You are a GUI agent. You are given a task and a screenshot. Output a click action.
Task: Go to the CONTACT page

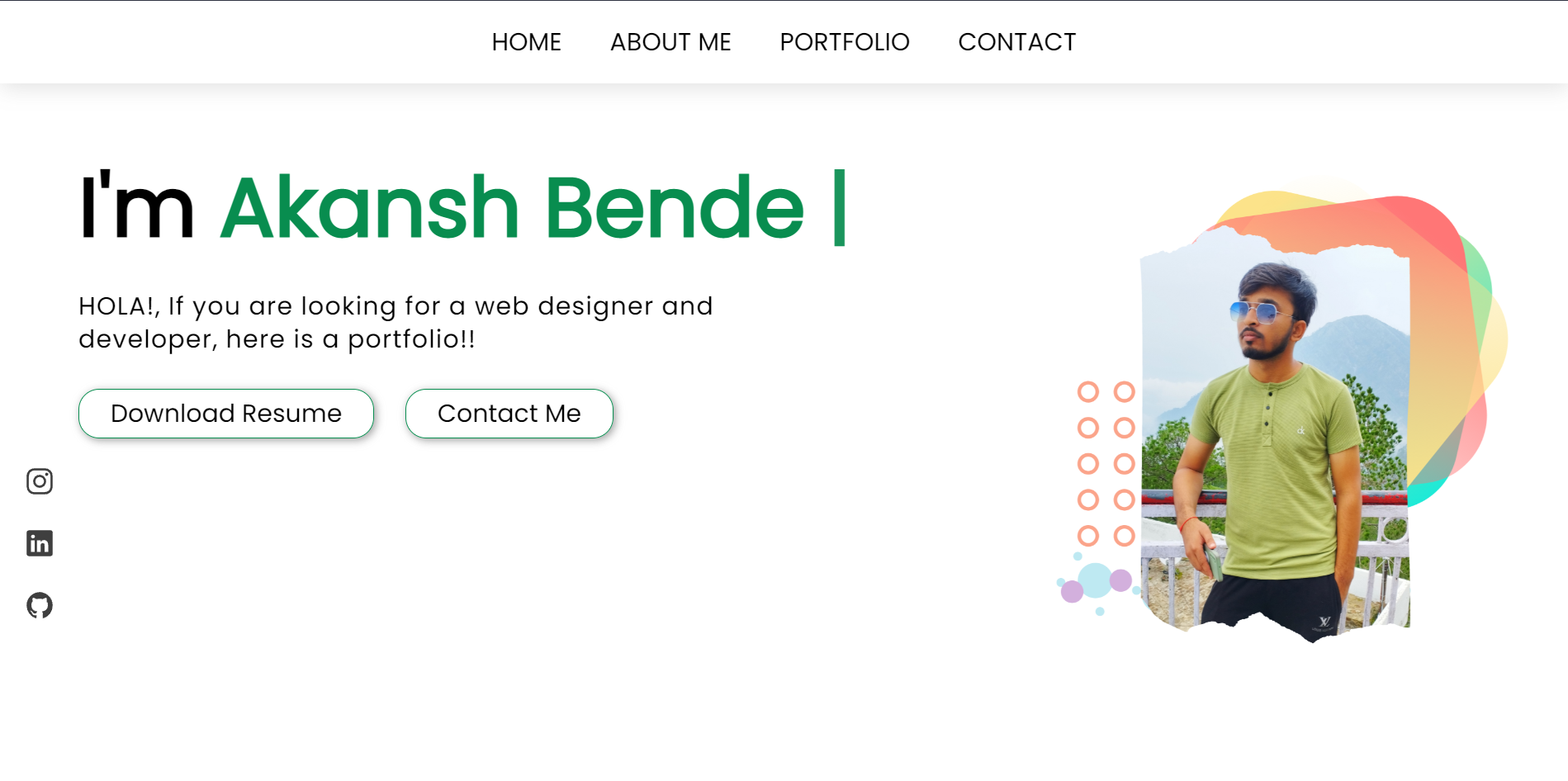coord(1017,41)
